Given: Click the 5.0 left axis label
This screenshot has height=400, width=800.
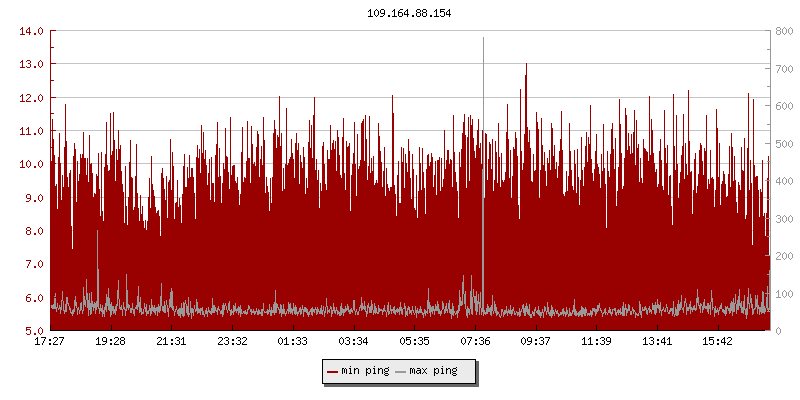Looking at the screenshot, I should click(x=31, y=331).
